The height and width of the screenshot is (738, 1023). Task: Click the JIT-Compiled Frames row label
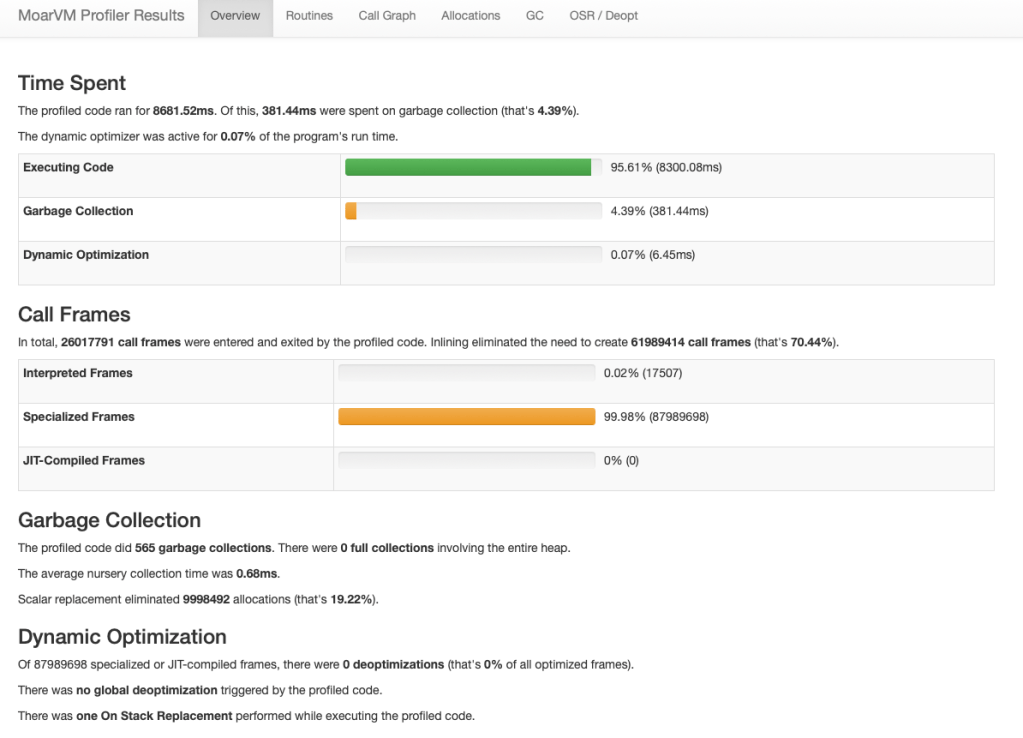tap(83, 461)
